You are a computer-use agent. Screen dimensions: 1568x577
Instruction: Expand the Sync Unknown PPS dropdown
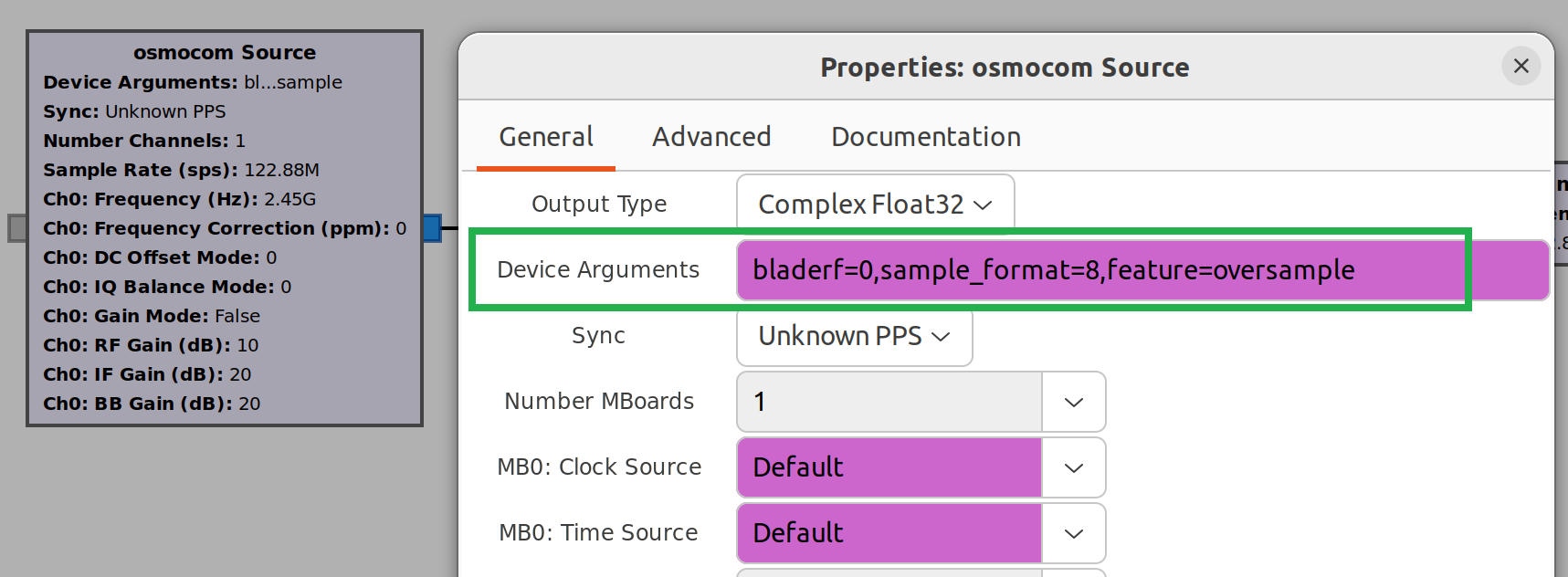point(854,337)
